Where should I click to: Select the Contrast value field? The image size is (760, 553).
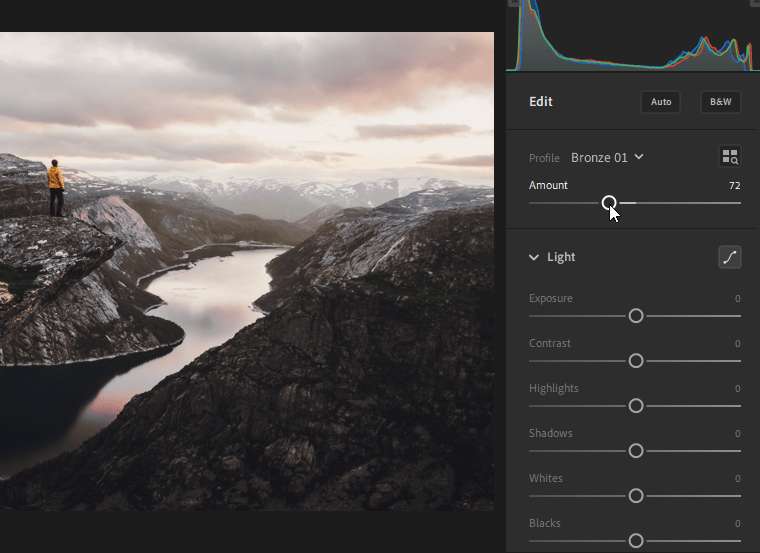click(737, 343)
